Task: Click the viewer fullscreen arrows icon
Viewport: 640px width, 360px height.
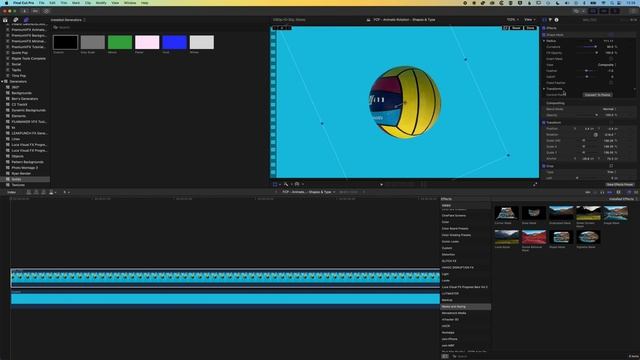Action: (535, 184)
